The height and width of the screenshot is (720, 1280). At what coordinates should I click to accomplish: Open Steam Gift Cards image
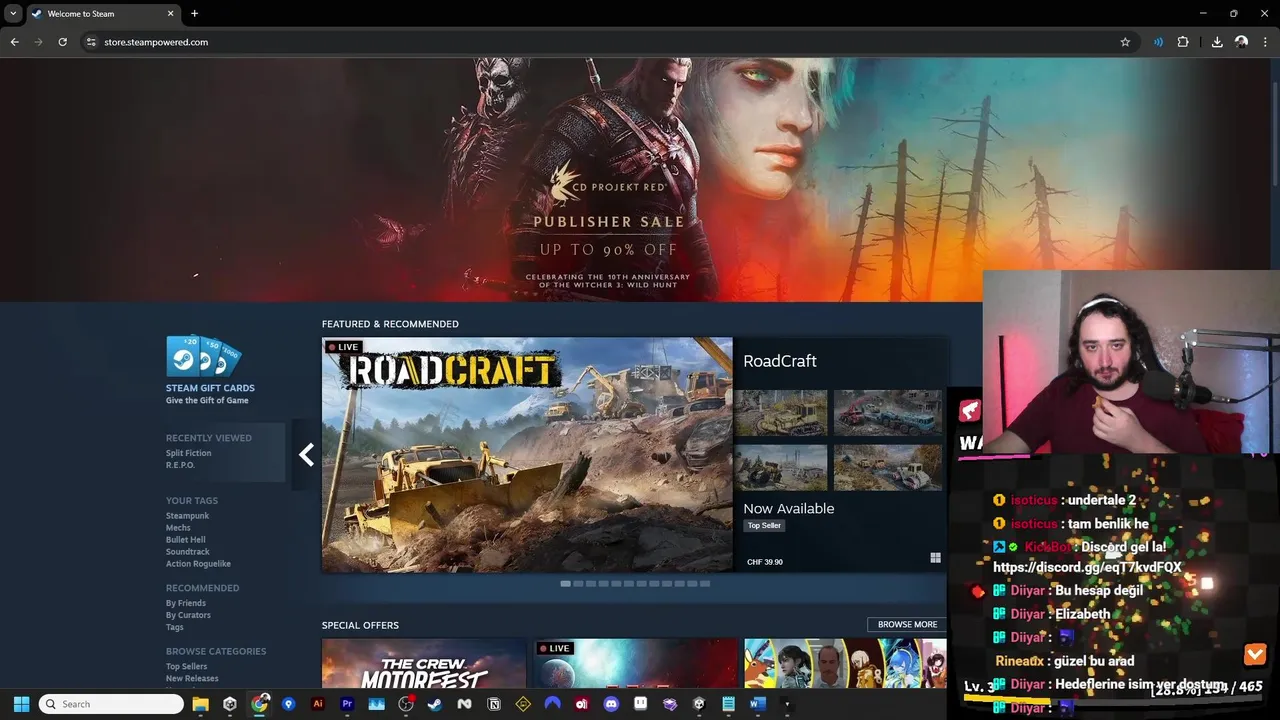pos(203,356)
